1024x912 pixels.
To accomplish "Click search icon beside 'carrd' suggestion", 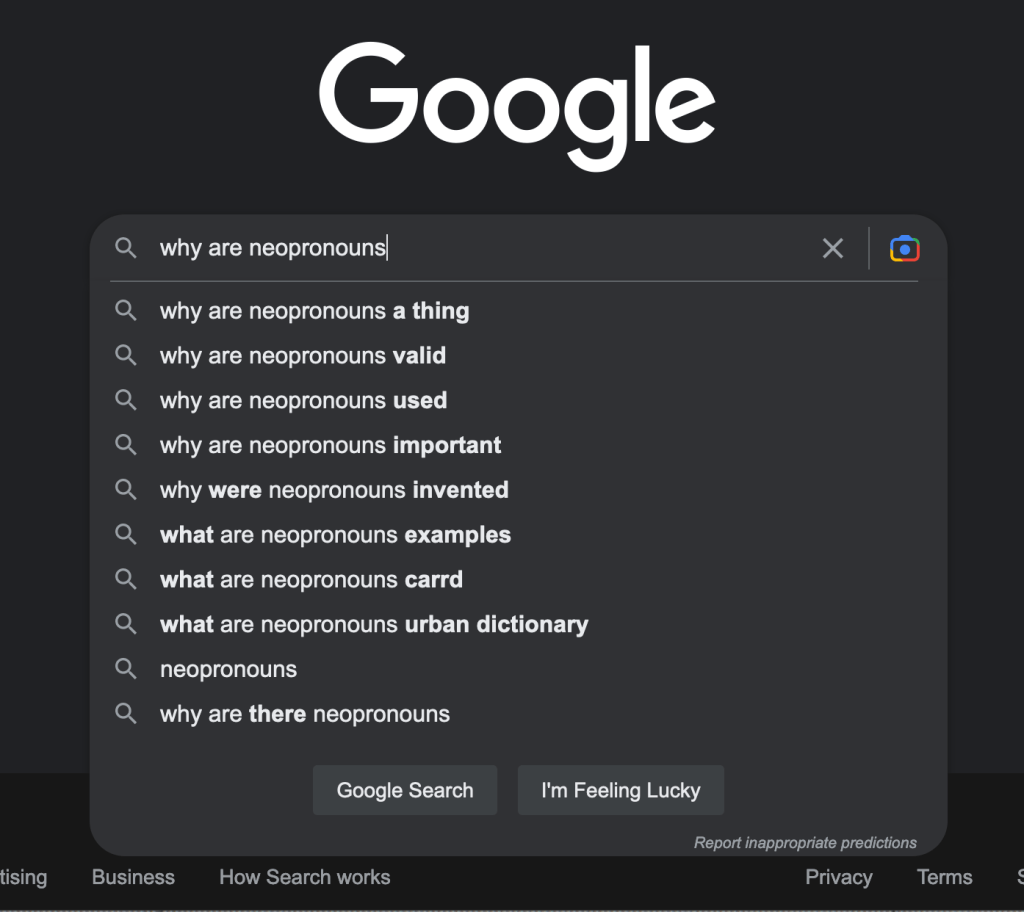I will click(x=126, y=580).
